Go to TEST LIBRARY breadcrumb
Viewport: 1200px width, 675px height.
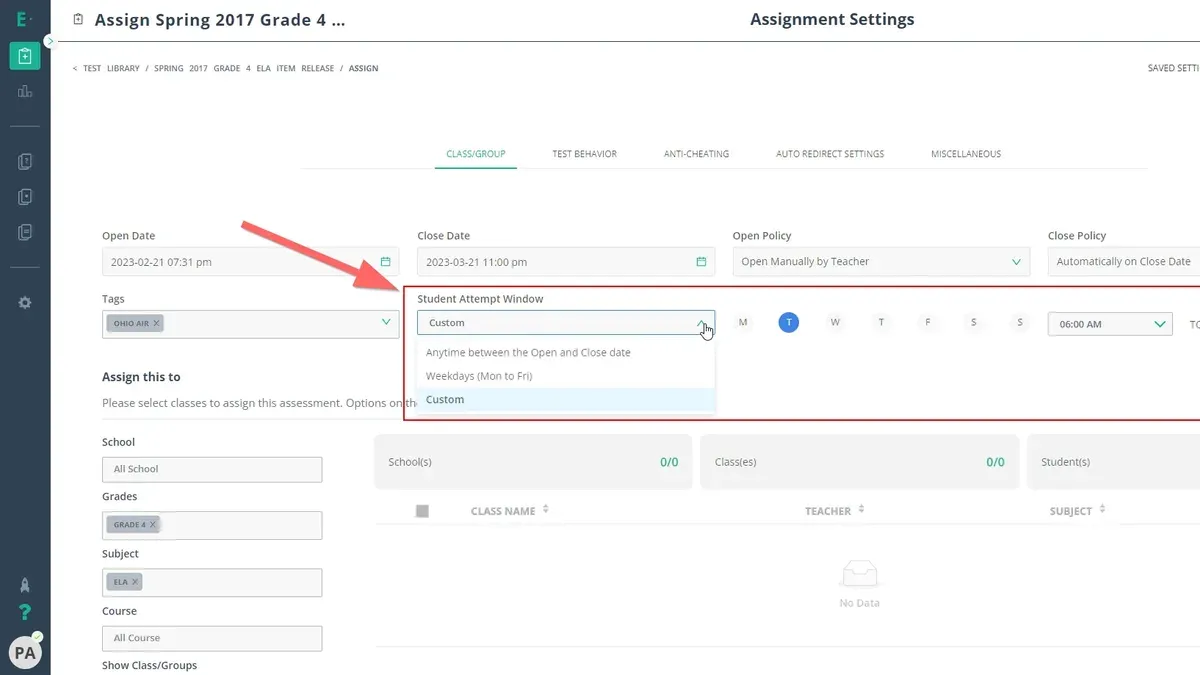pos(111,68)
